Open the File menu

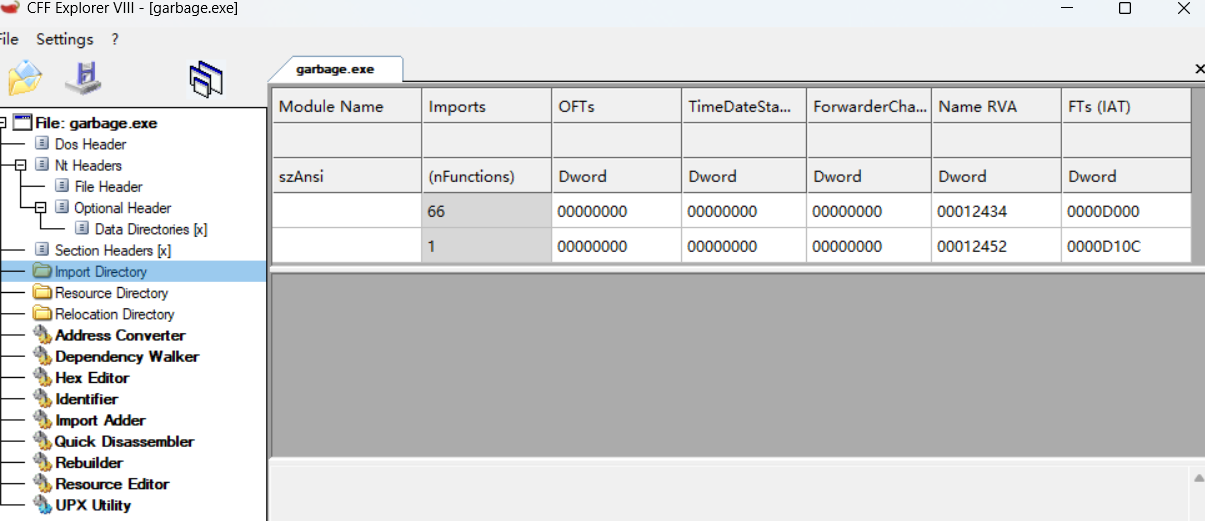tap(9, 39)
